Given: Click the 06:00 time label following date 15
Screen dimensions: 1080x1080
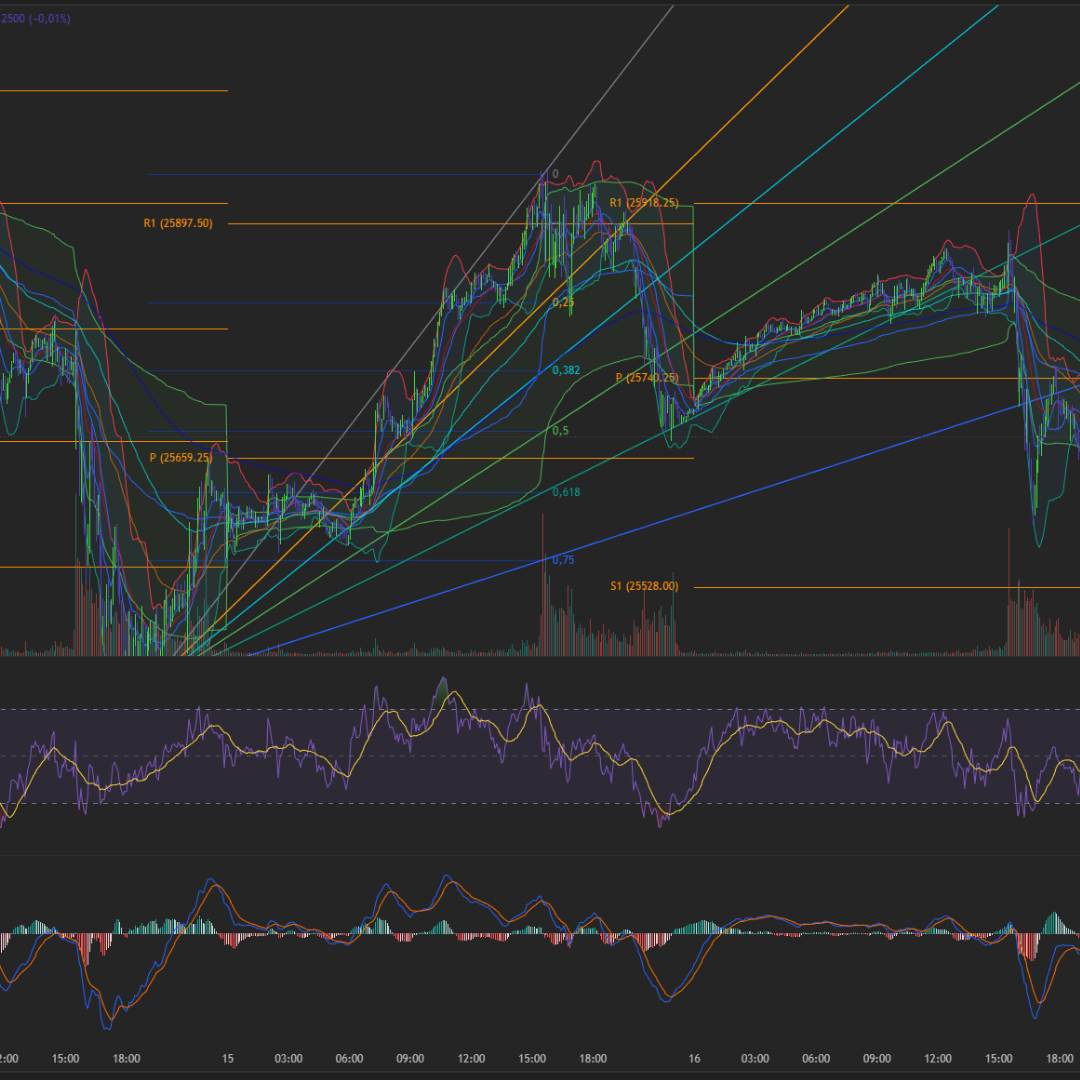Looking at the screenshot, I should coord(349,1059).
